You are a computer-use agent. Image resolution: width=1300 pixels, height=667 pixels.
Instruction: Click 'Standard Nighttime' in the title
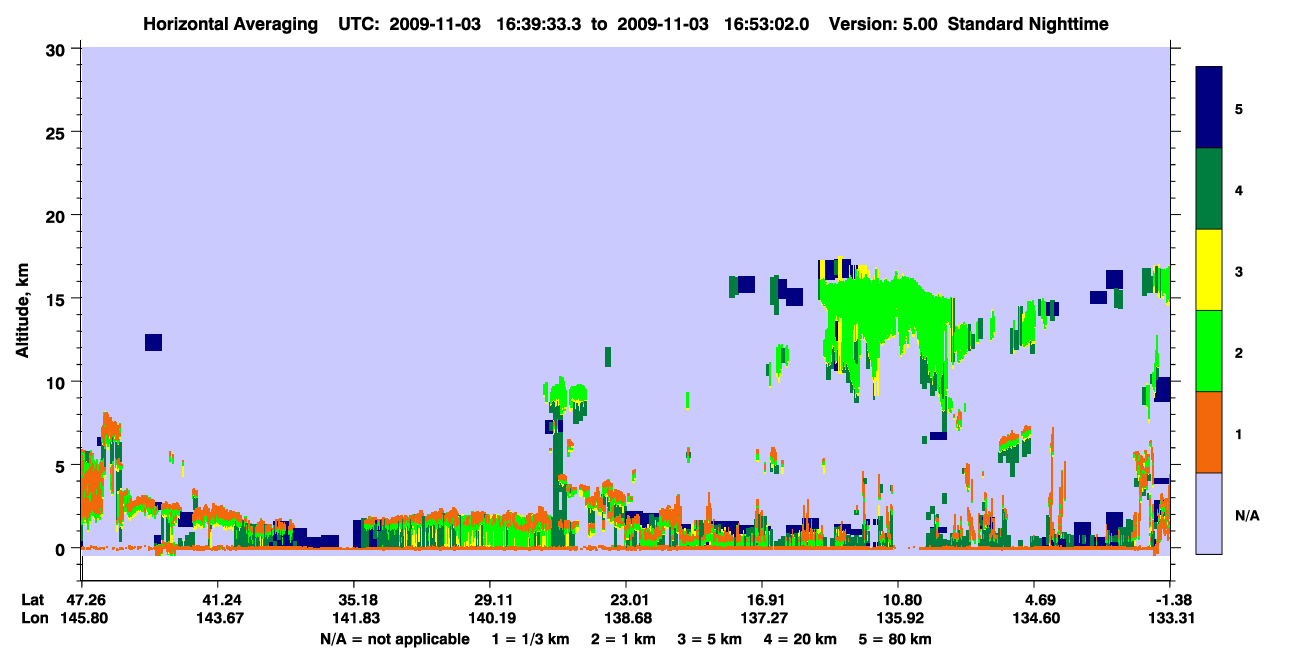[x=1027, y=23]
